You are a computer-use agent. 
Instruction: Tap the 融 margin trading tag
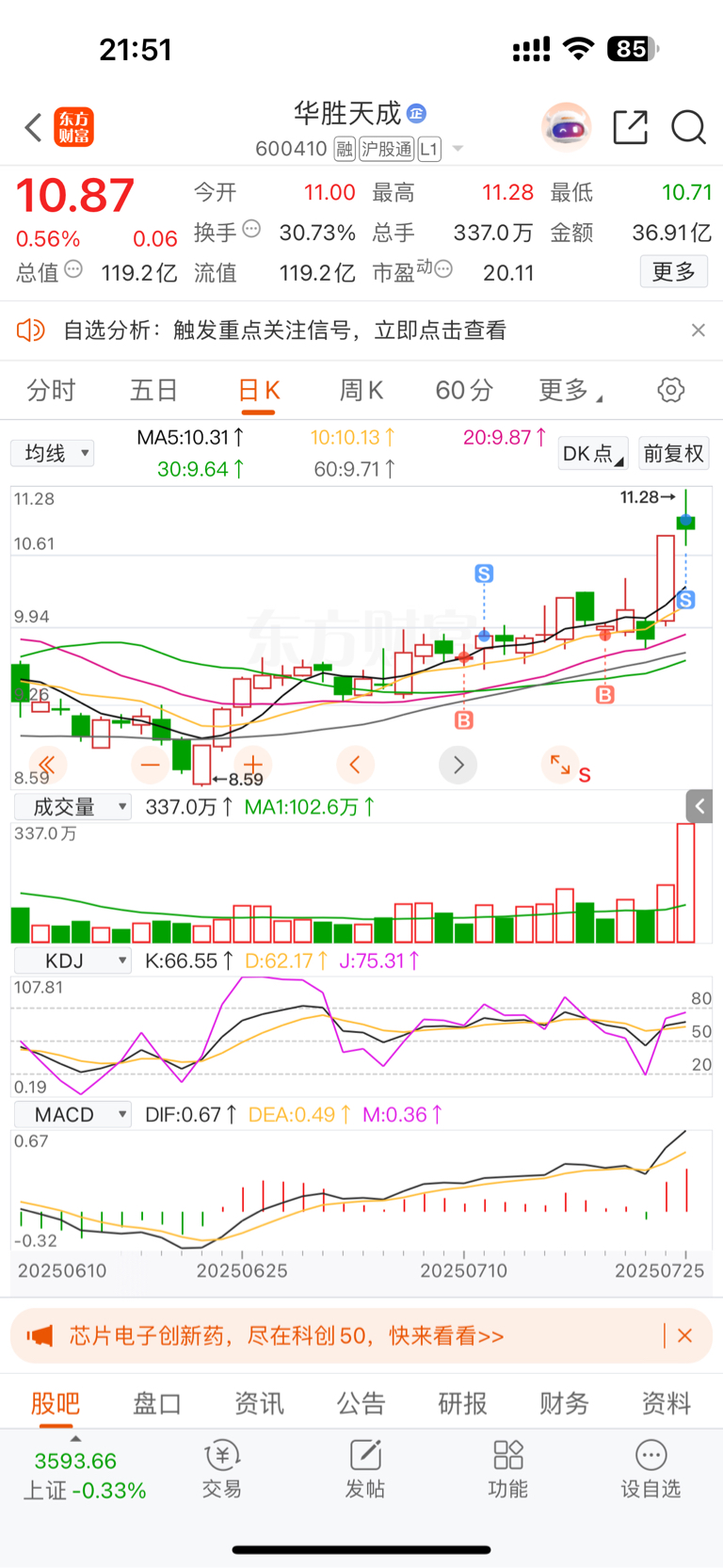[345, 149]
